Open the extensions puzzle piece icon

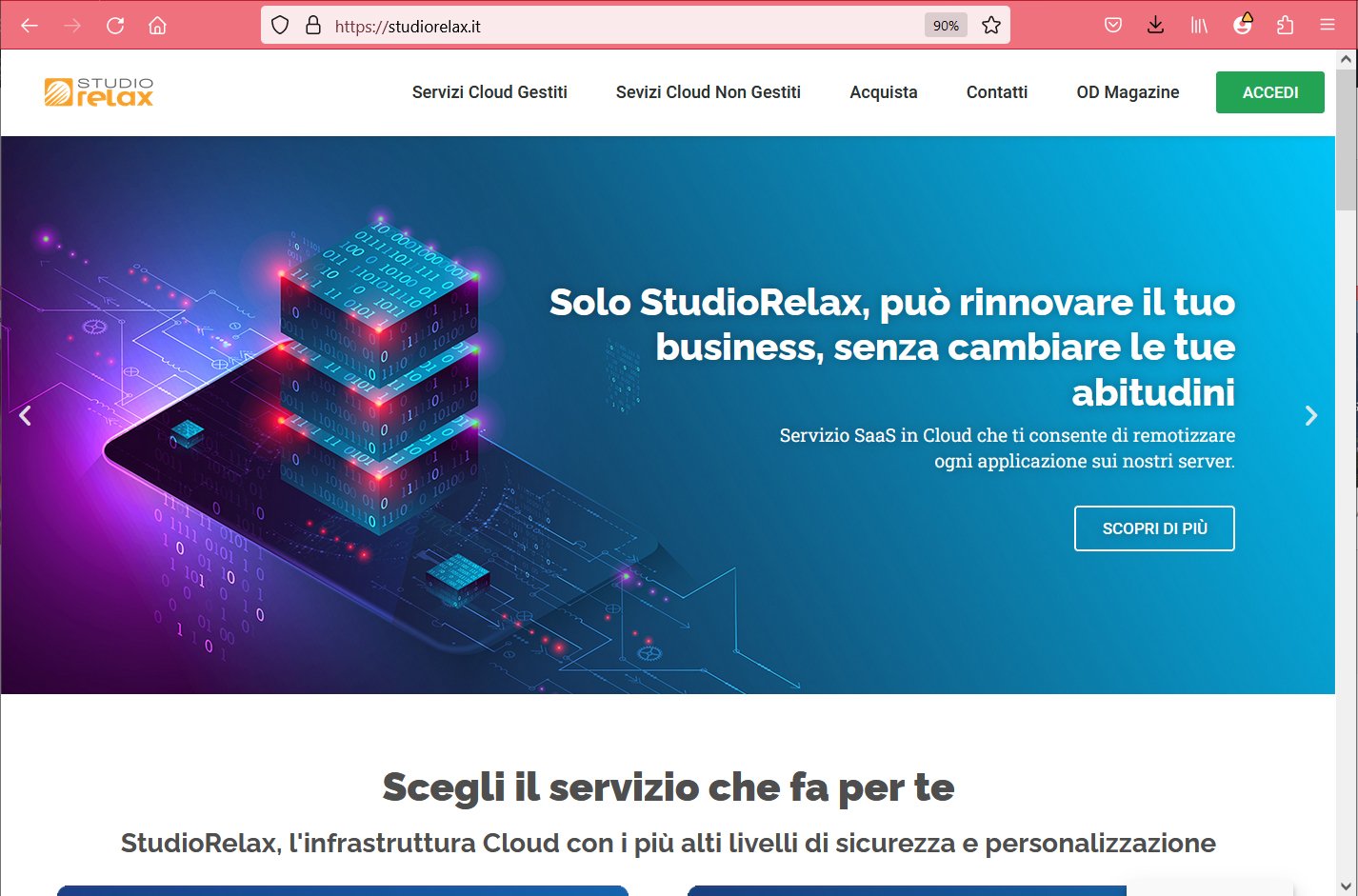coord(1286,26)
